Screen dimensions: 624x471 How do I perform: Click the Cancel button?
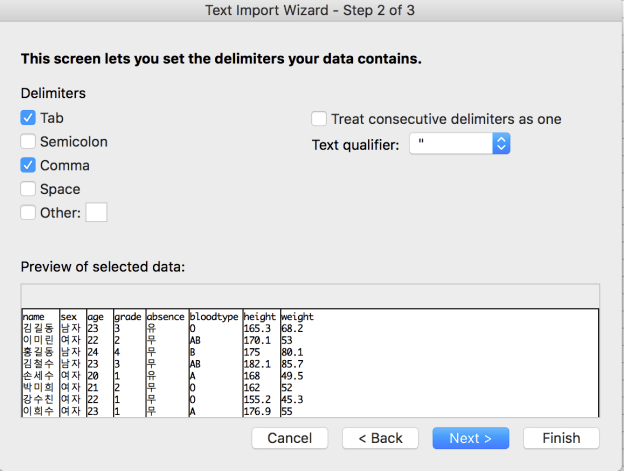pyautogui.click(x=290, y=438)
